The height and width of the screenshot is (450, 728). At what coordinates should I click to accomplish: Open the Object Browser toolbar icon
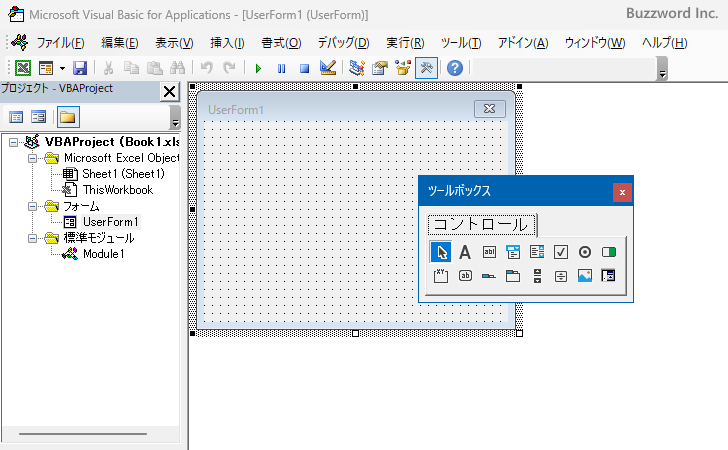pos(403,68)
